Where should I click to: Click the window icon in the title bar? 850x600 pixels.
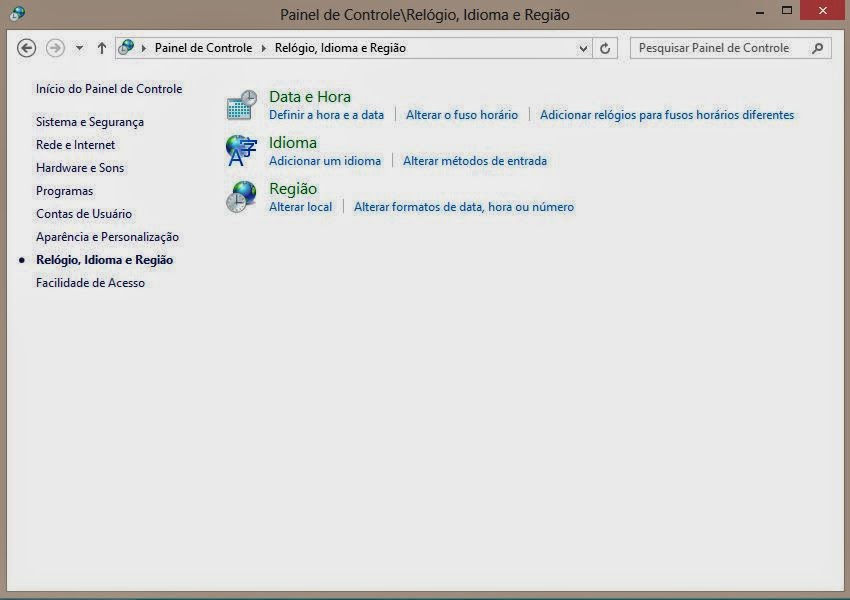(17, 13)
